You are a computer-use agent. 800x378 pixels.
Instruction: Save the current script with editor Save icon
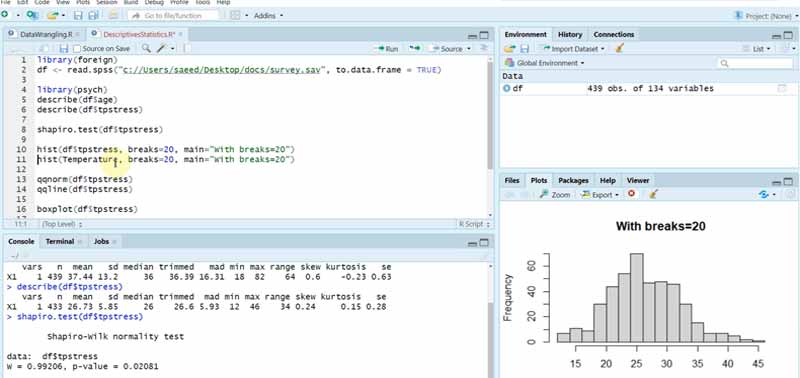(64, 48)
